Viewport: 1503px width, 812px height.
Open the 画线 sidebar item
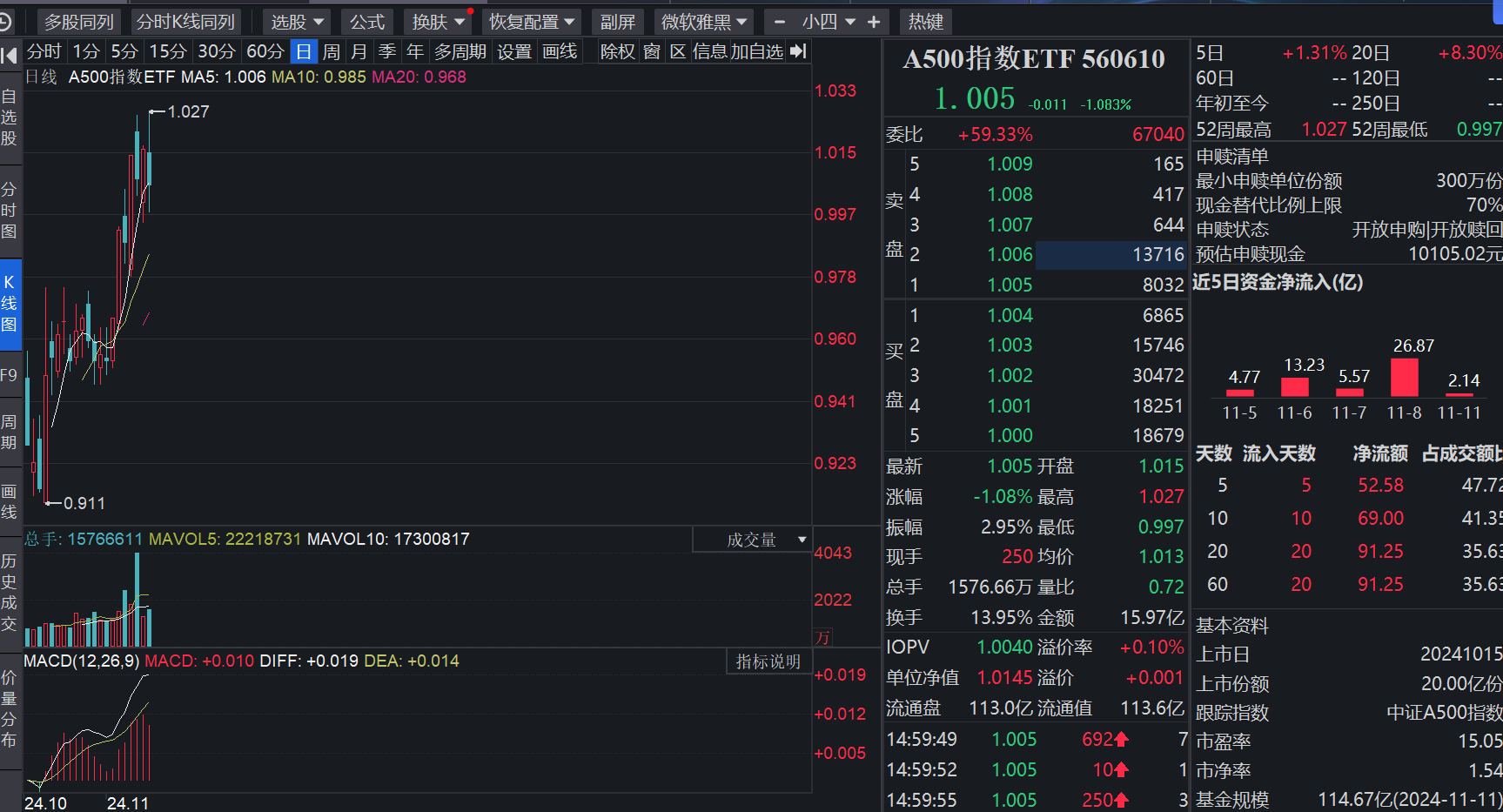[10, 502]
